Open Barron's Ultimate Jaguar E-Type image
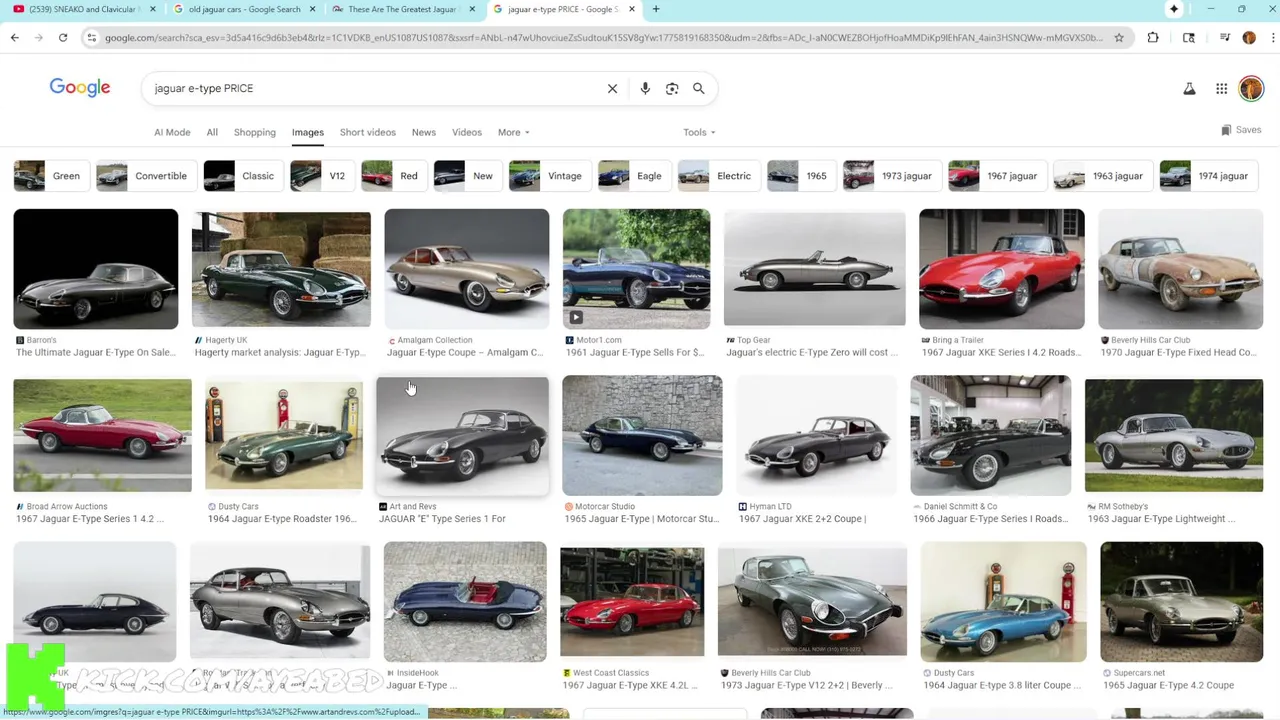The image size is (1280, 720). (x=96, y=269)
